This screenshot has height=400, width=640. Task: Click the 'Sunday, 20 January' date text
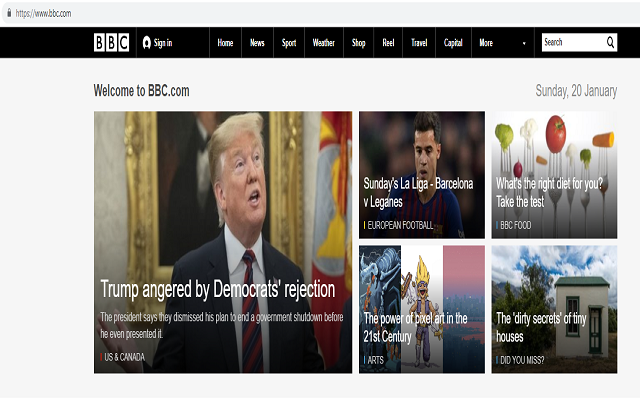pyautogui.click(x=576, y=91)
